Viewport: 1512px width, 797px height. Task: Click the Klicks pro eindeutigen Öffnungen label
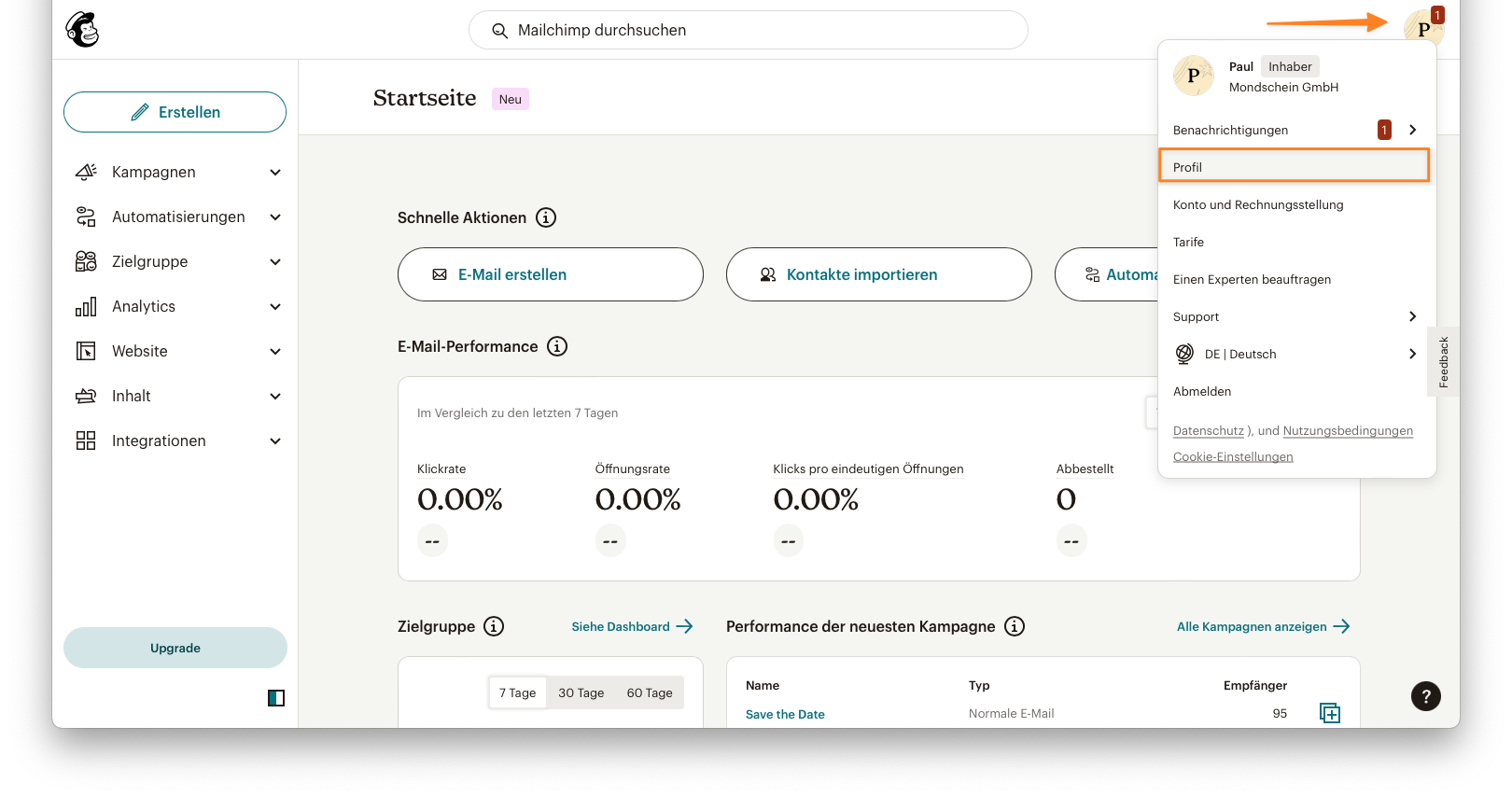[x=868, y=468]
